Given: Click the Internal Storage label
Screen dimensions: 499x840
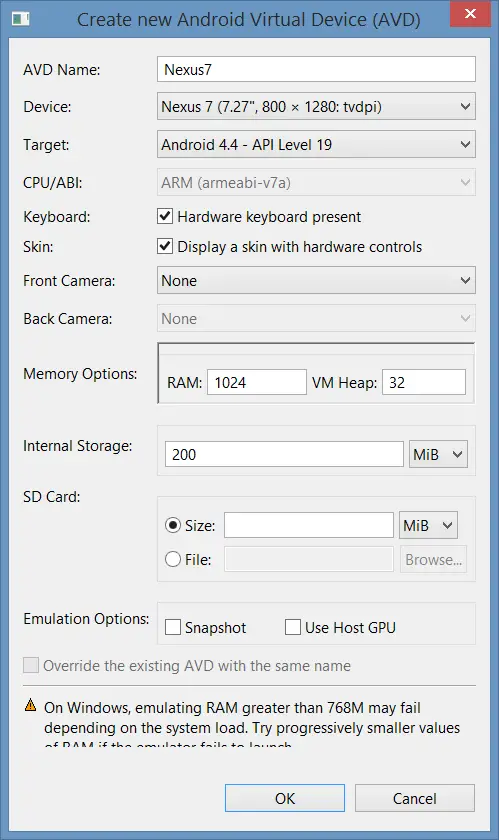Looking at the screenshot, I should (x=78, y=446).
